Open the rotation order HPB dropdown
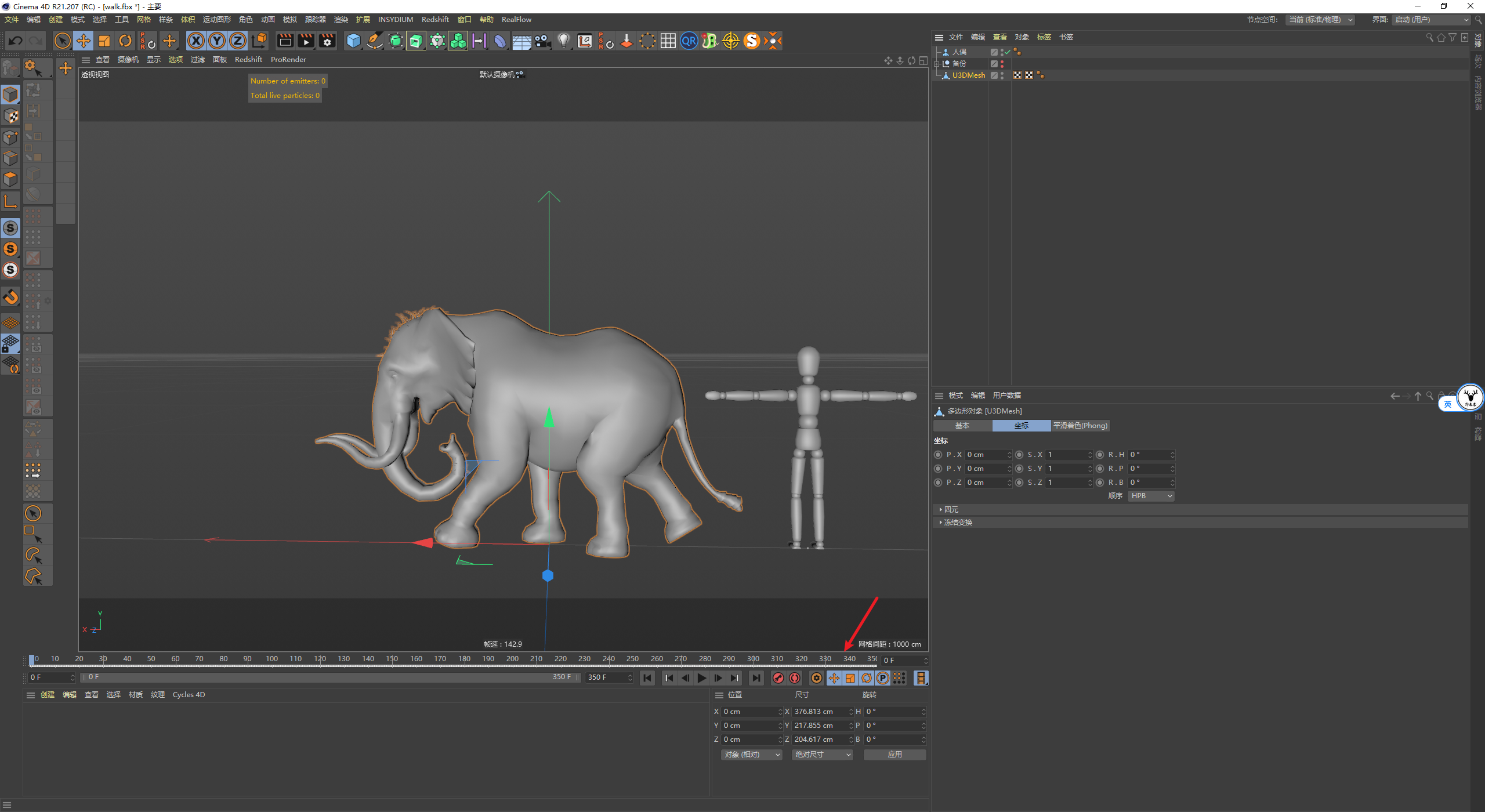The width and height of the screenshot is (1485, 812). 1151,496
